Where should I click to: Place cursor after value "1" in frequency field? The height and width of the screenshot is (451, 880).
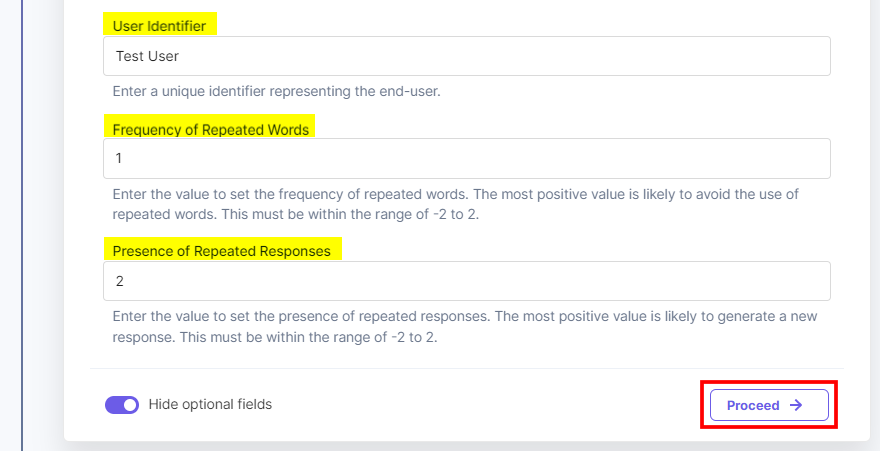click(124, 158)
